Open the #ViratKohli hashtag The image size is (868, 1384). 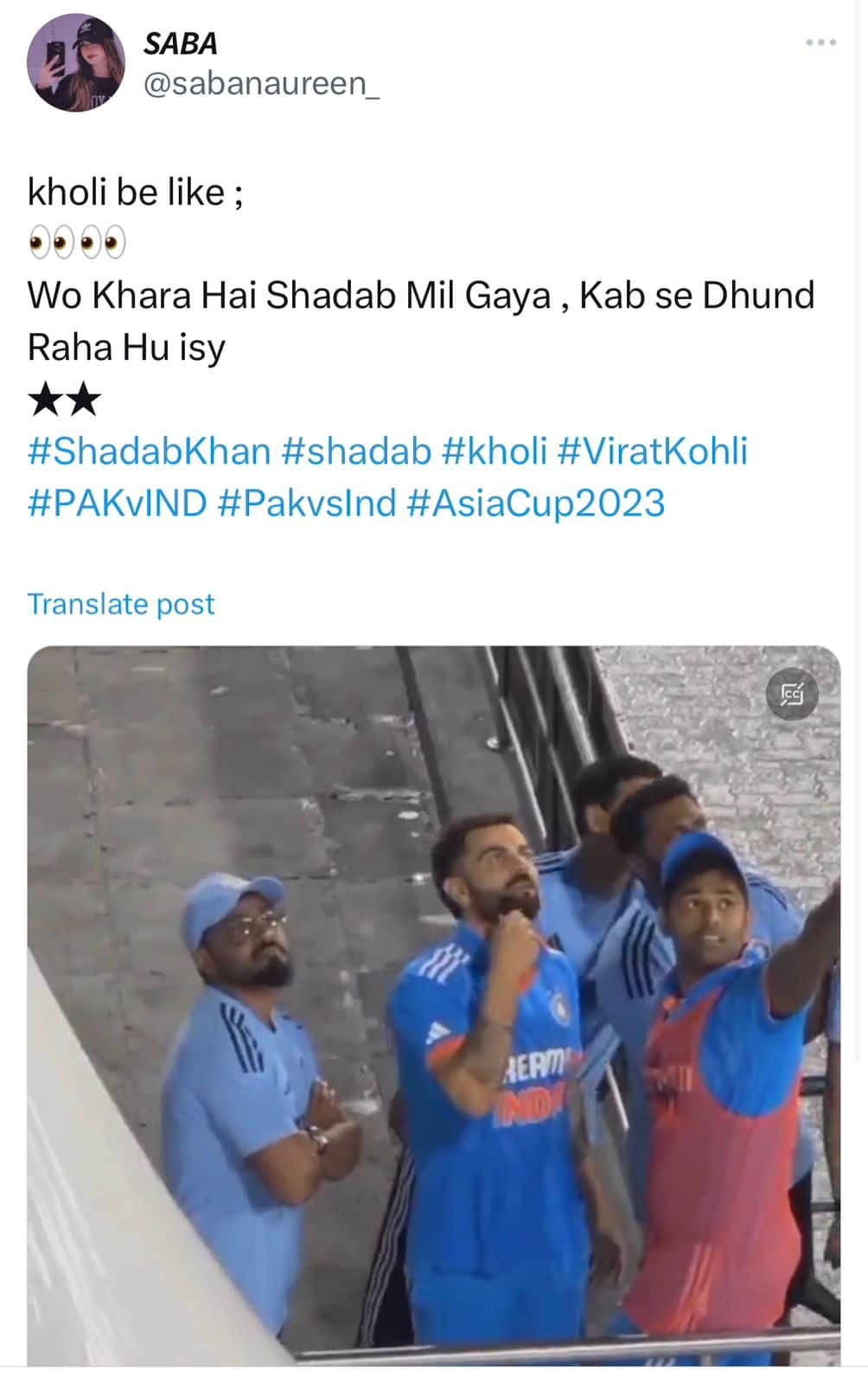click(x=653, y=452)
